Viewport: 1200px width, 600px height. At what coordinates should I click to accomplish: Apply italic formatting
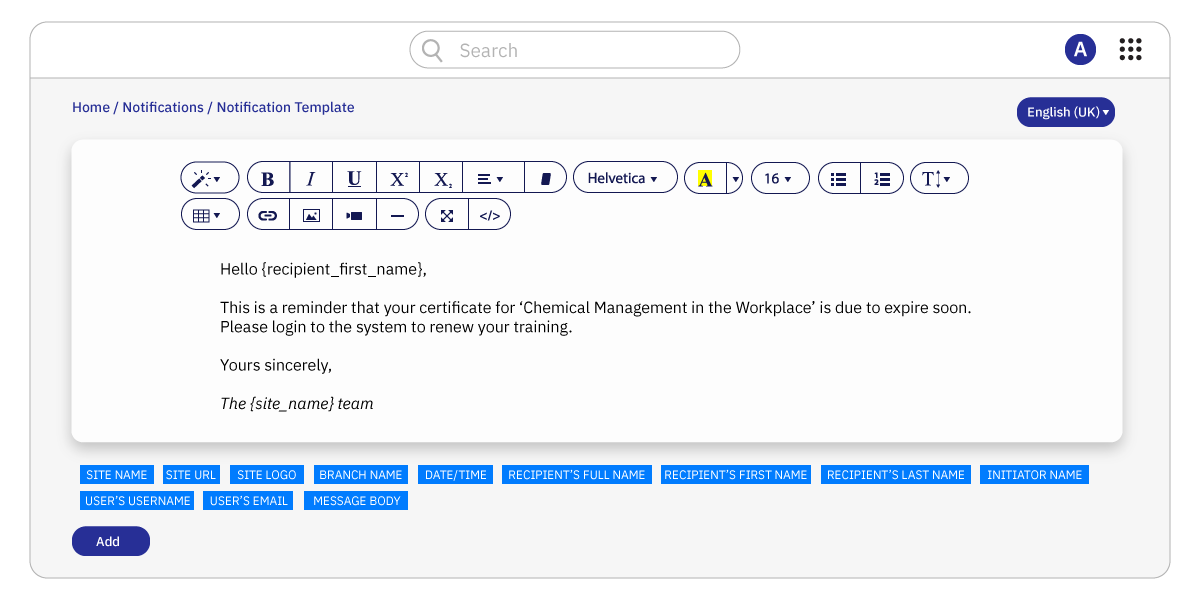[x=311, y=177]
